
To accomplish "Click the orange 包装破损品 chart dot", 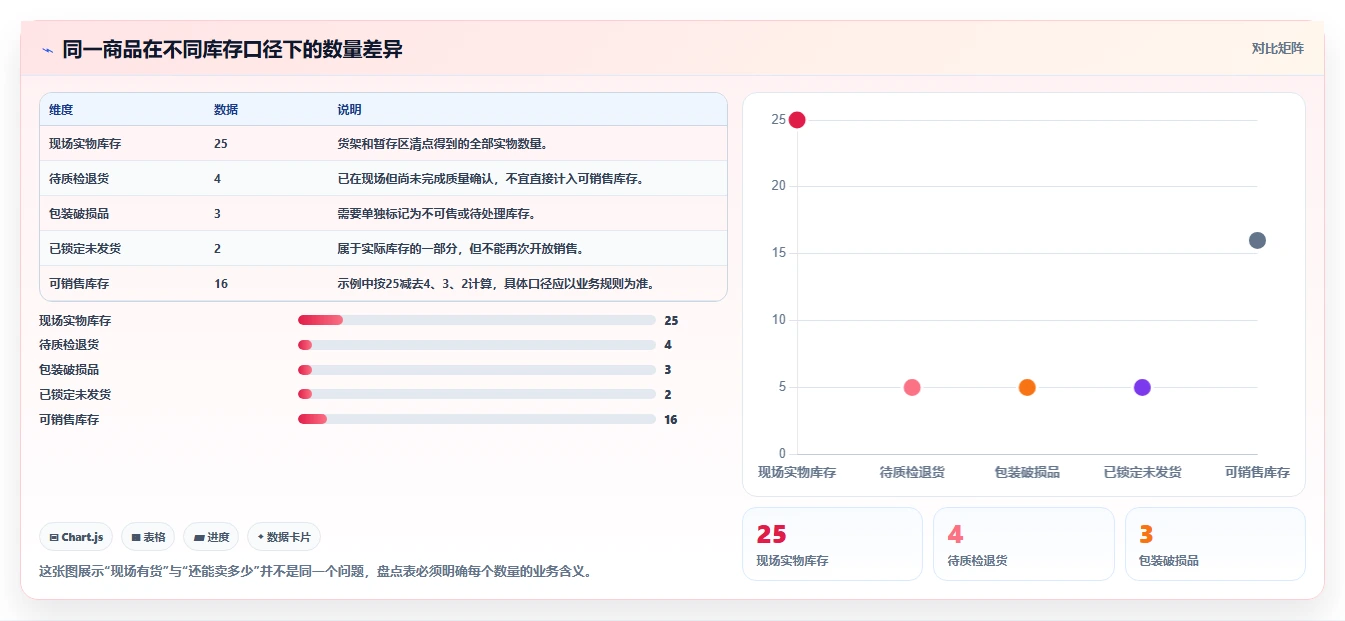I will 1027,387.
